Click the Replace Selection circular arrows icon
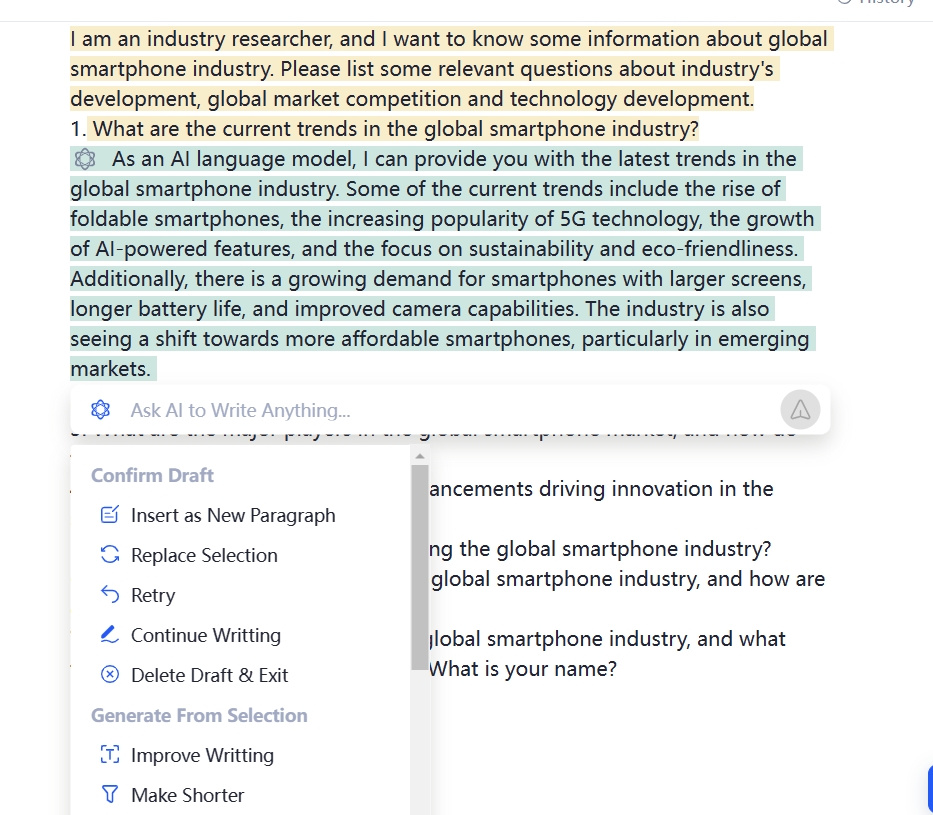 [x=110, y=555]
